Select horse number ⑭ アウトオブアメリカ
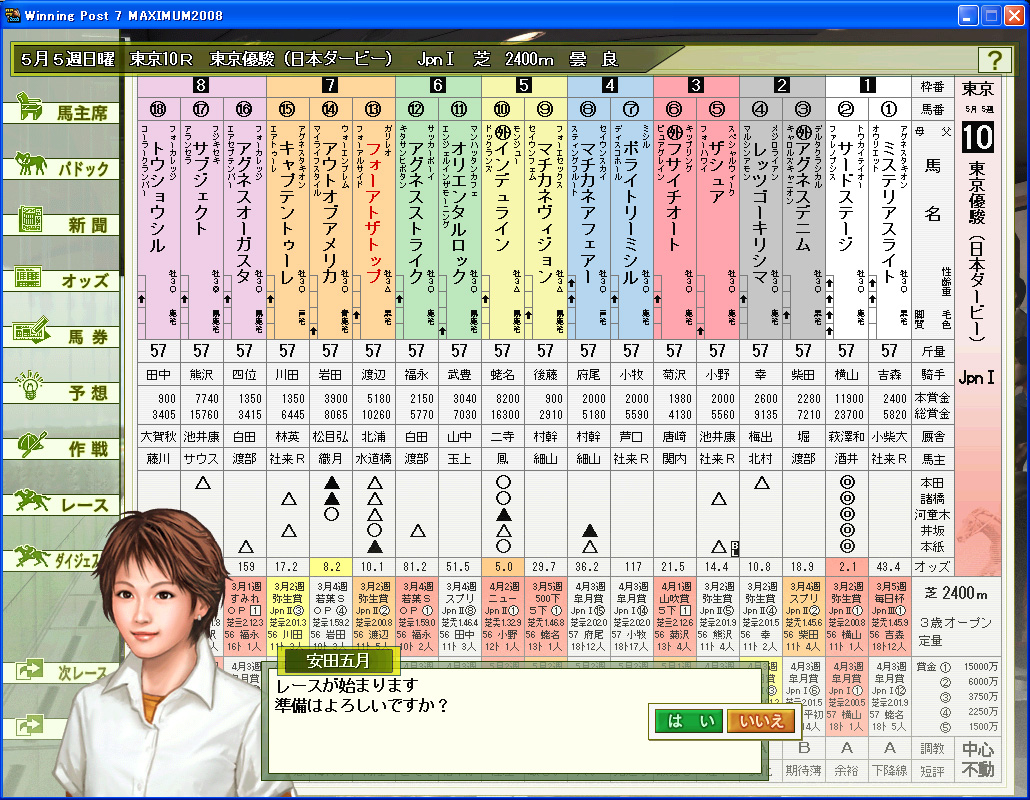The height and width of the screenshot is (800, 1030). tap(330, 230)
